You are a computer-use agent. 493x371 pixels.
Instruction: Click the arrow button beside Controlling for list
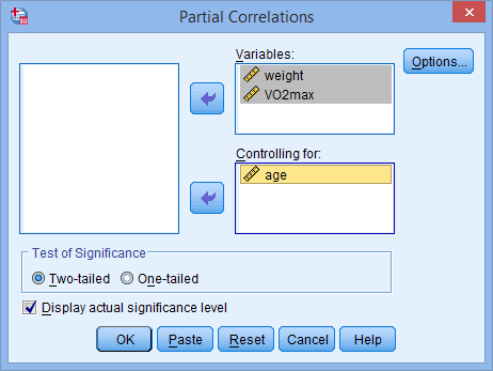pyautogui.click(x=207, y=198)
